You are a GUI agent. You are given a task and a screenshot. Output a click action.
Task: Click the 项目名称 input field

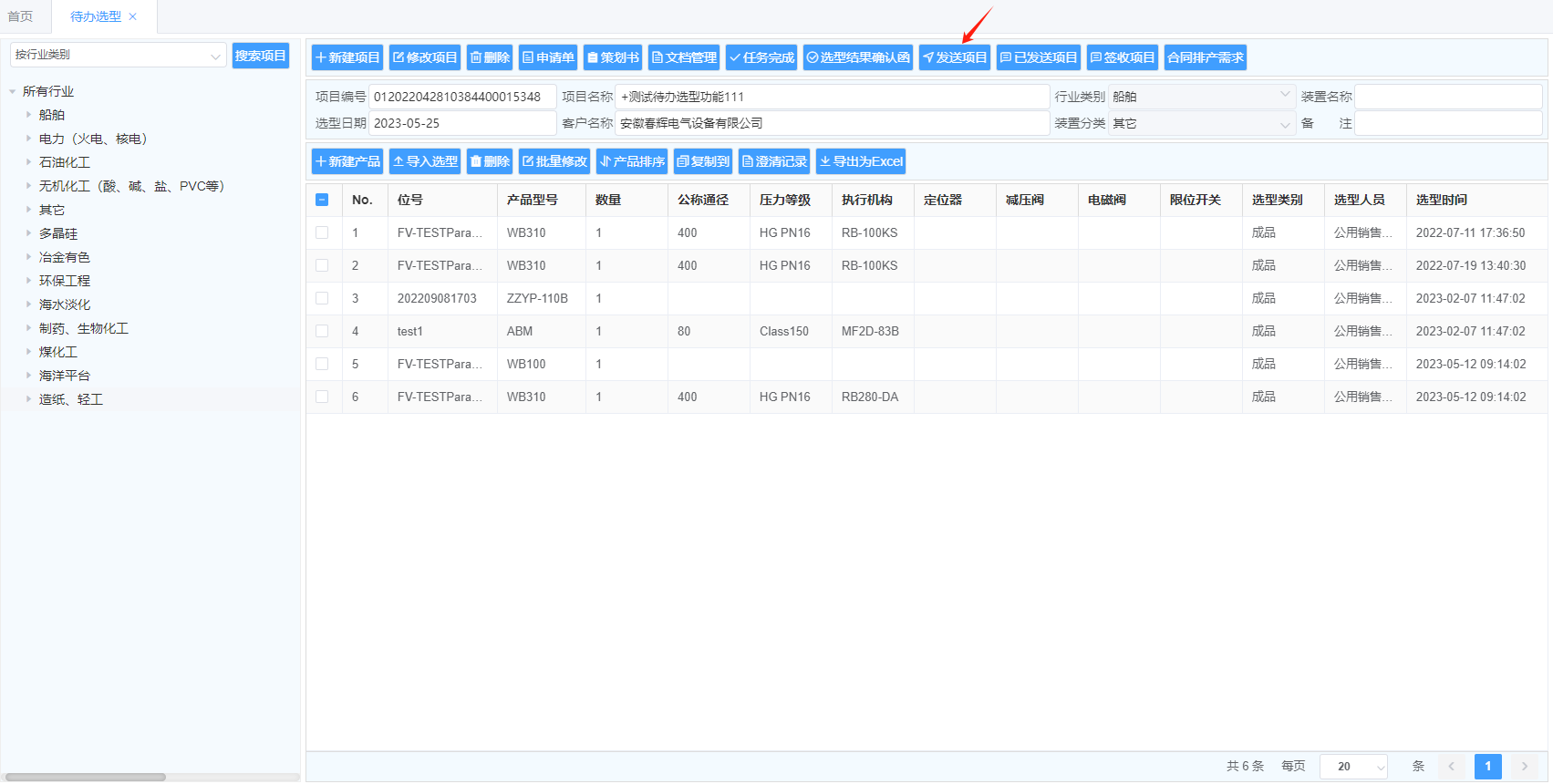point(832,97)
